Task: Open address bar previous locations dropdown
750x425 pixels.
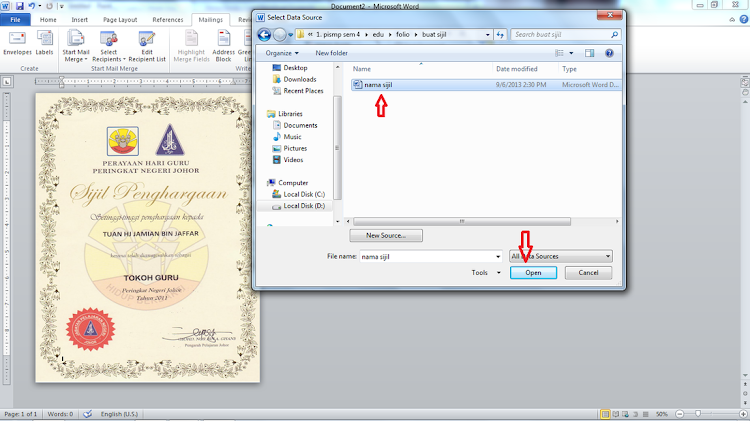Action: [487, 34]
